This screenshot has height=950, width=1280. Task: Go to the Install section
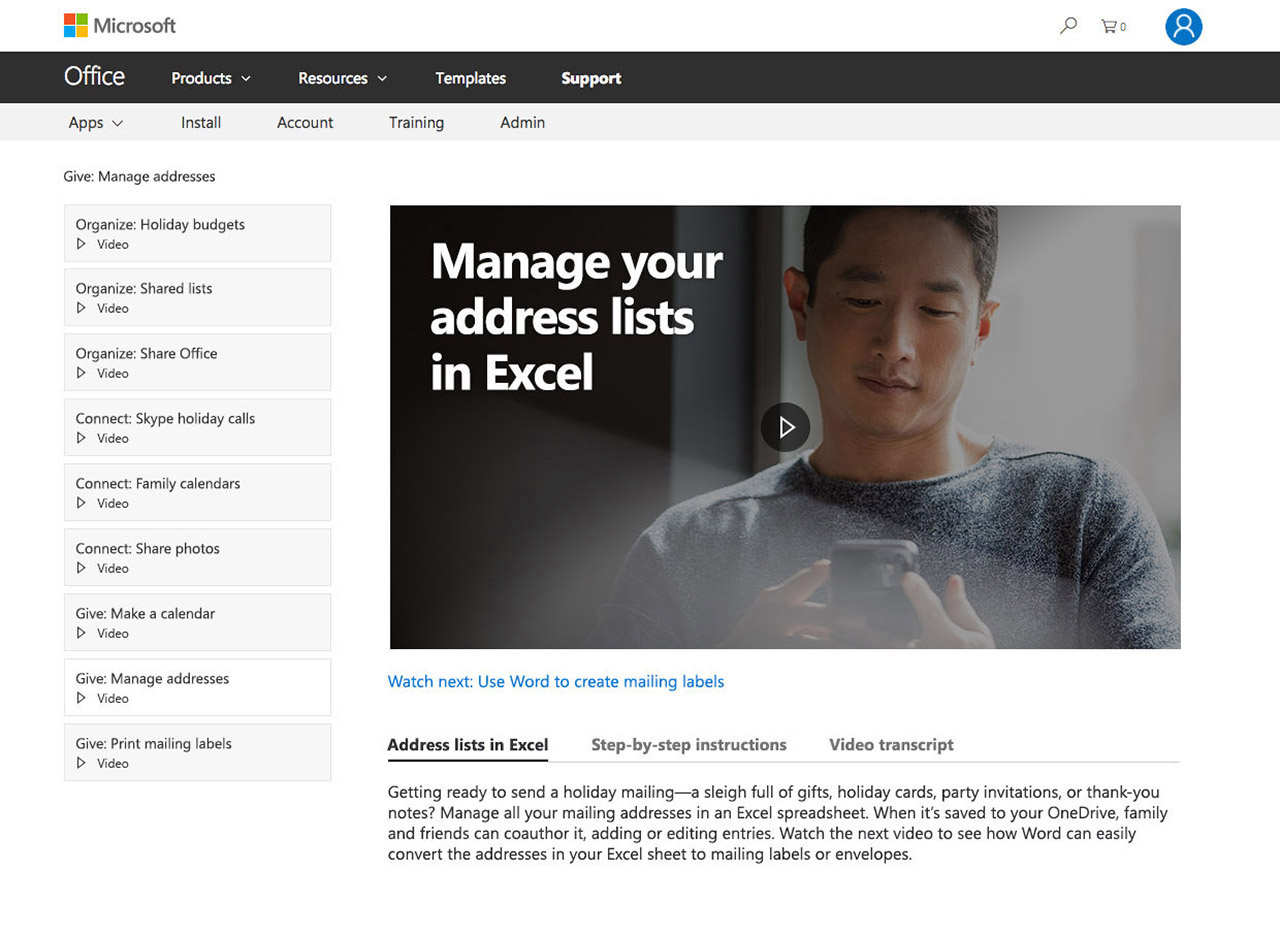200,122
